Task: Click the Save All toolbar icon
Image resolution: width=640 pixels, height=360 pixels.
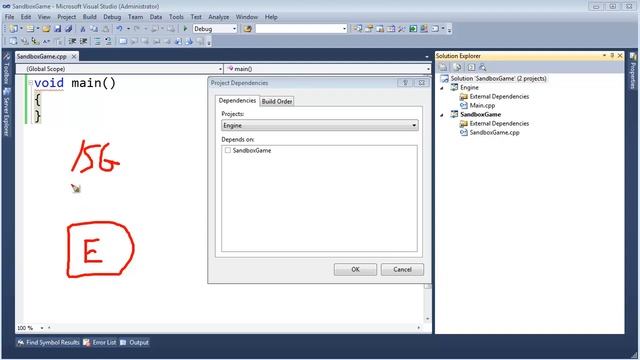Action: 69,29
